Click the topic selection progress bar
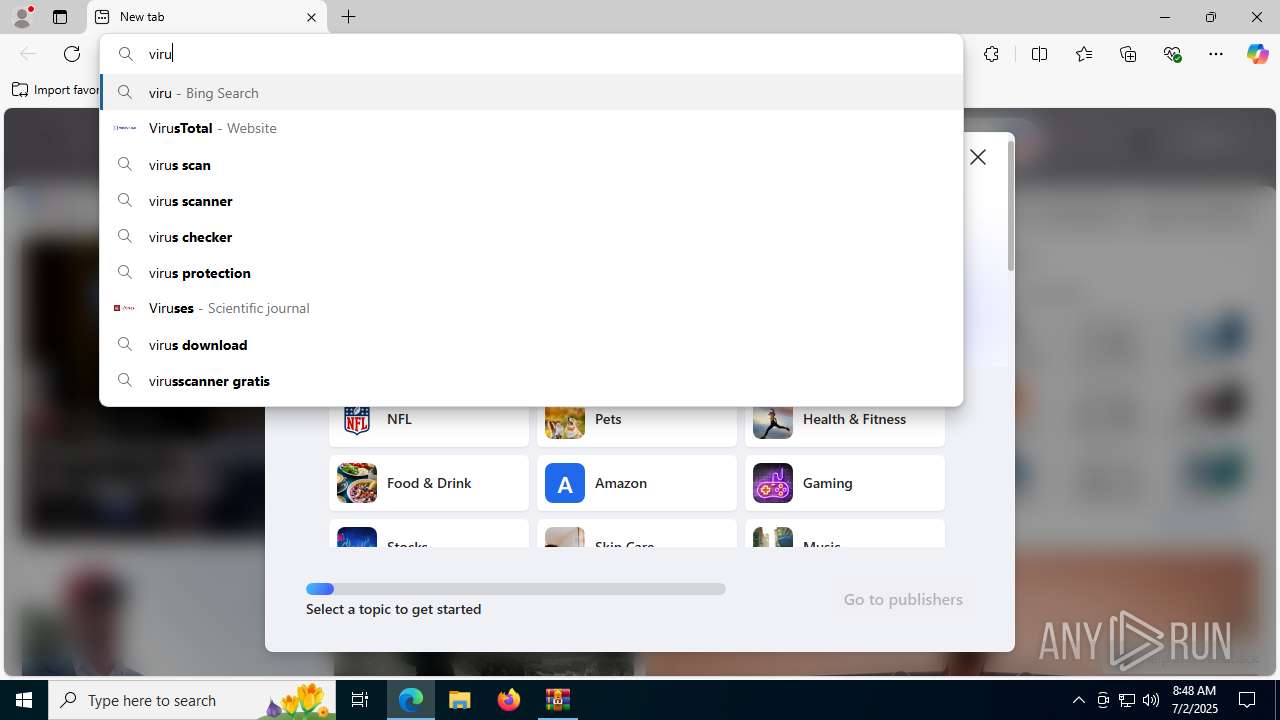Screen dimensions: 1280x720 point(516,589)
